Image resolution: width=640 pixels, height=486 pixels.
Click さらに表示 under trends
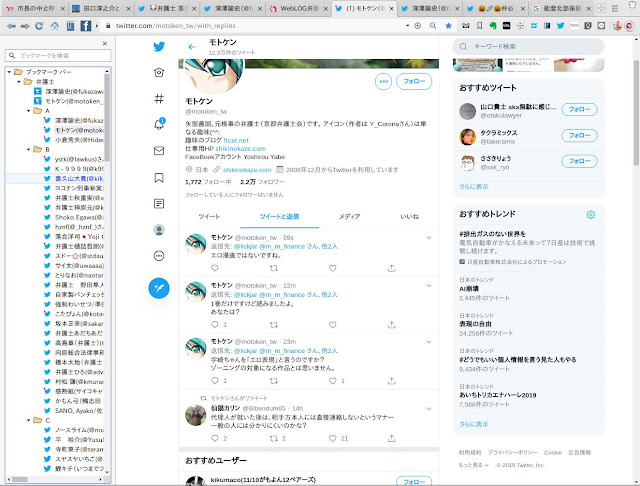pyautogui.click(x=473, y=424)
